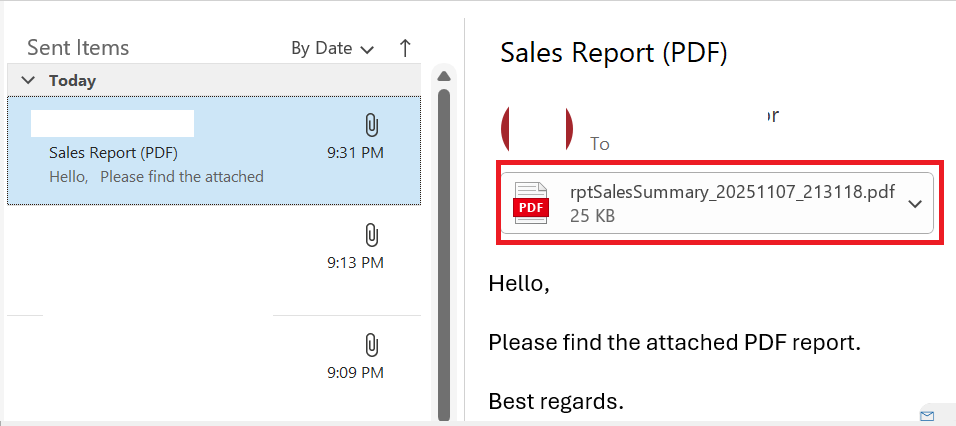
Task: Click the Sent Items folder title
Action: [78, 48]
